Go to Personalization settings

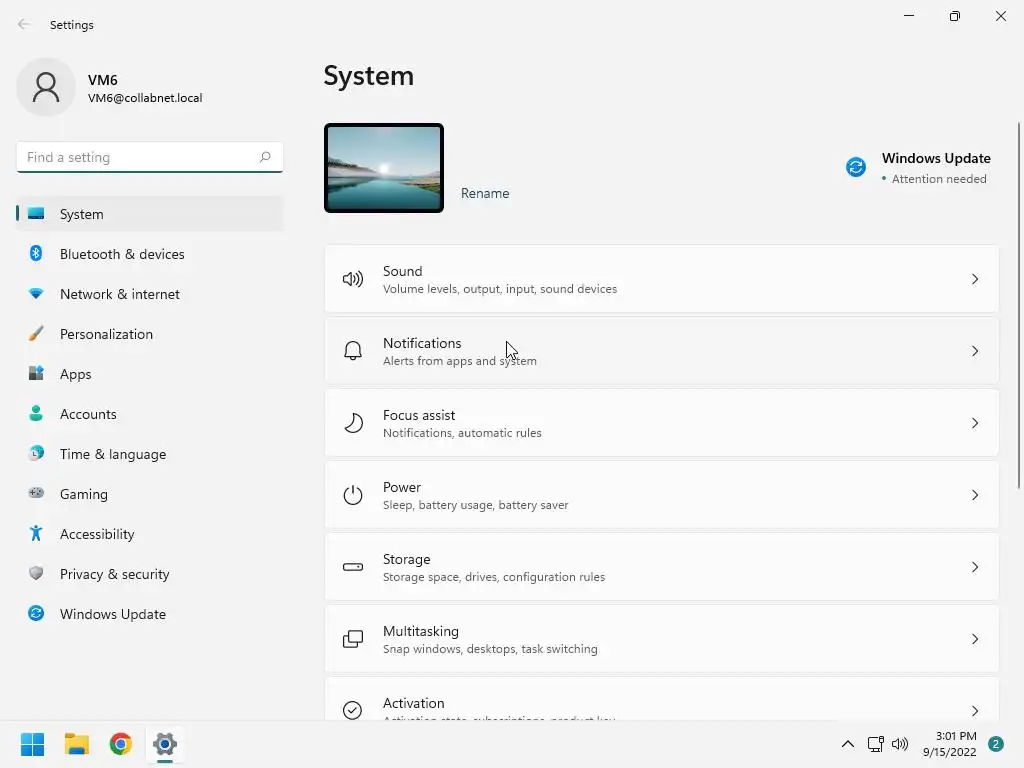[150, 334]
